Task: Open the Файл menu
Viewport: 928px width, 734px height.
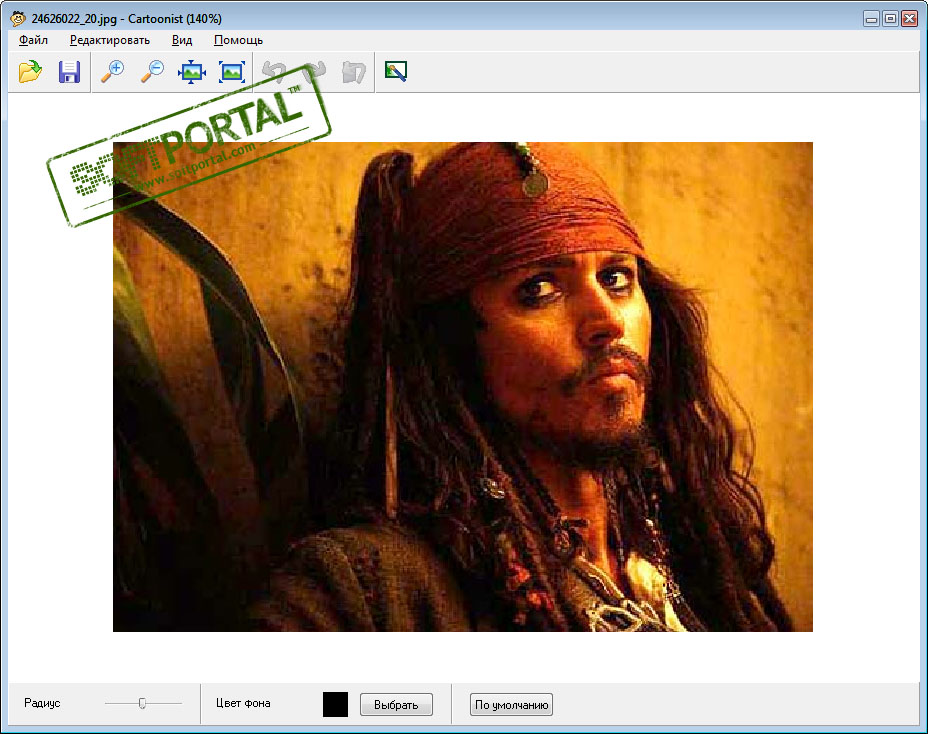Action: pos(33,40)
